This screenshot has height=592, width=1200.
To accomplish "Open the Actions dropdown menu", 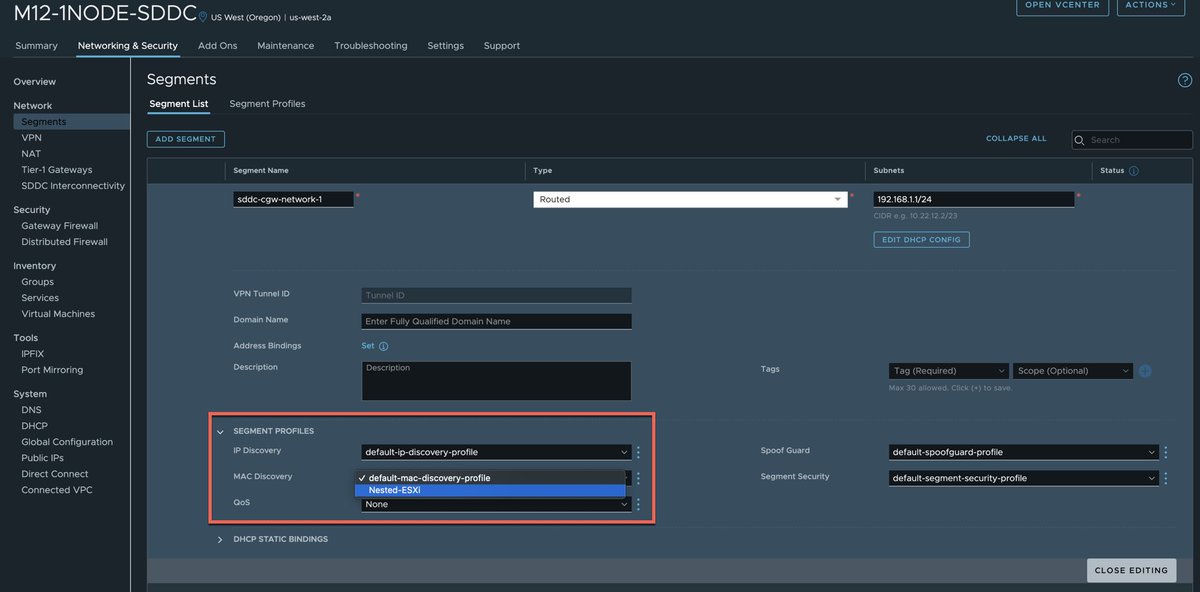I will 1151,5.
